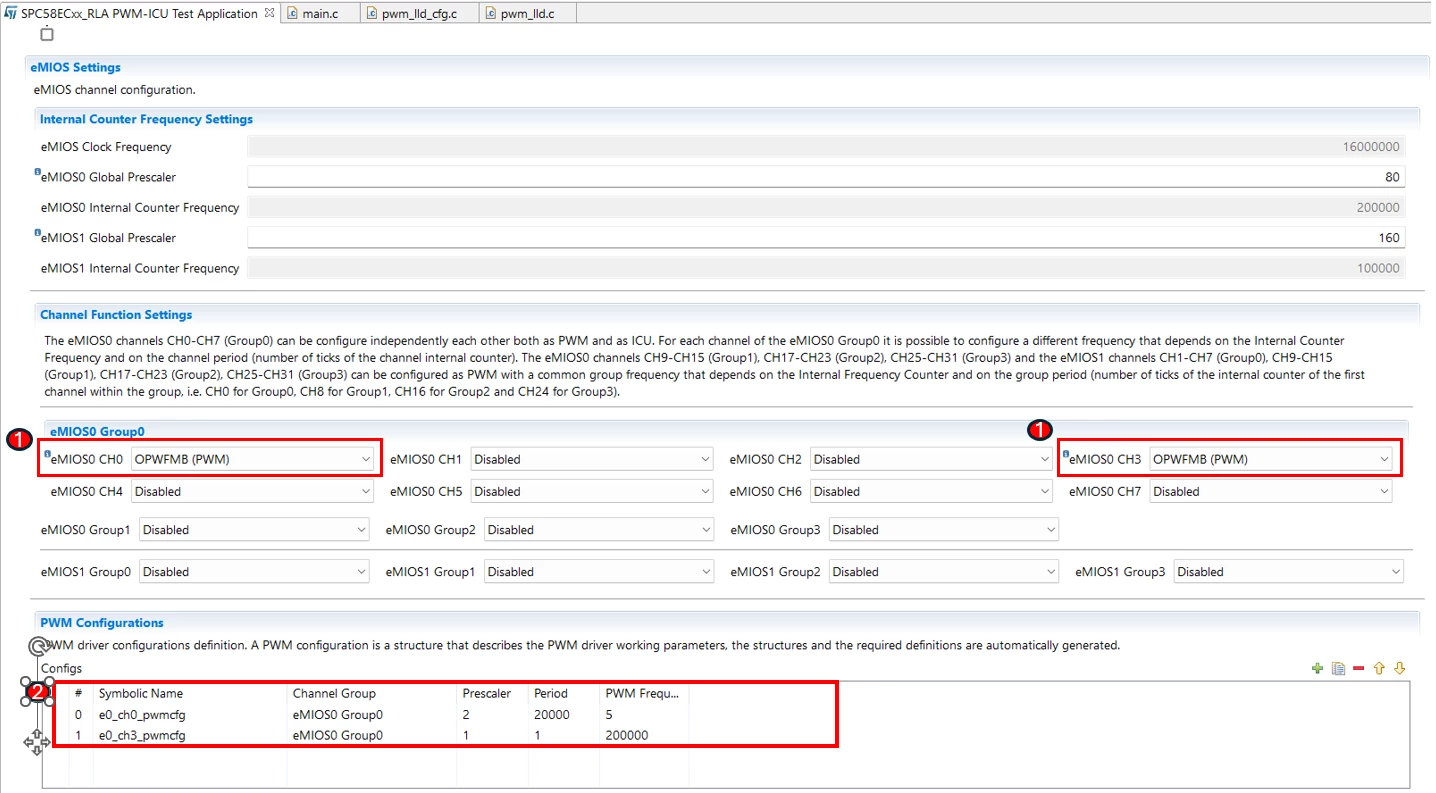The height and width of the screenshot is (793, 1436).
Task: Expand the eMIOS1 Group2 dropdown
Action: point(944,572)
